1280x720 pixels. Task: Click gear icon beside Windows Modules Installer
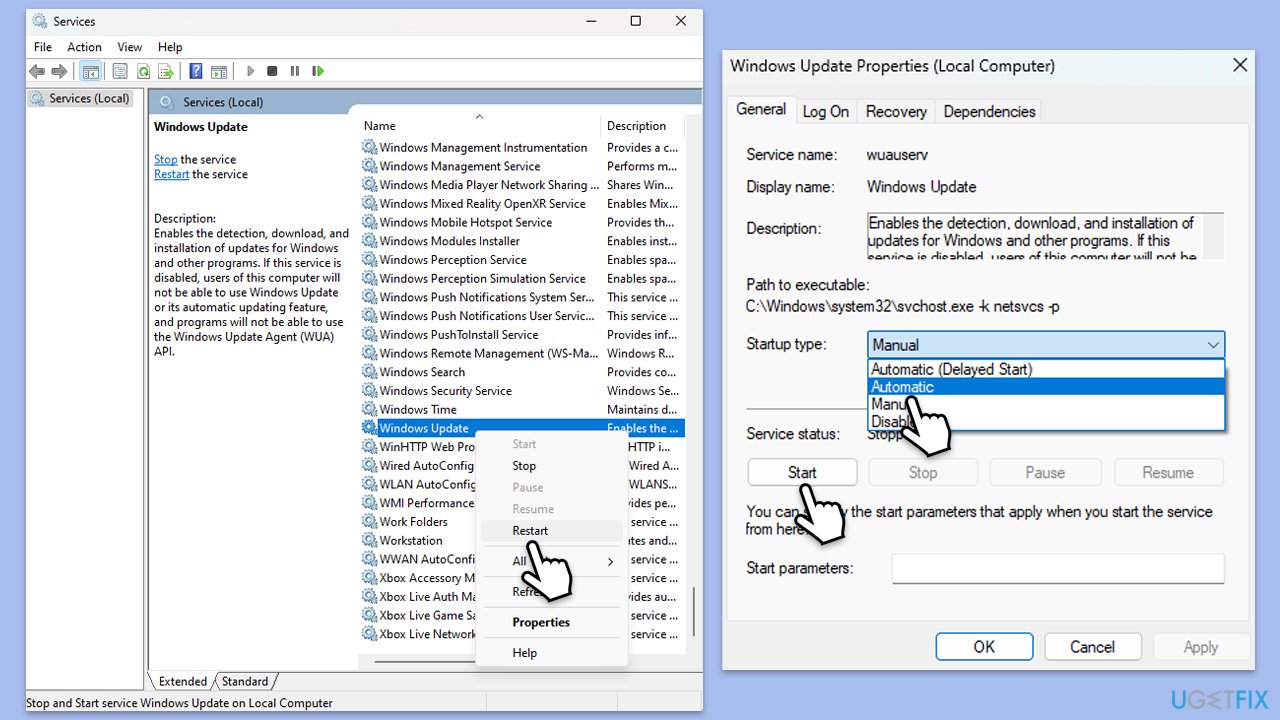point(370,241)
